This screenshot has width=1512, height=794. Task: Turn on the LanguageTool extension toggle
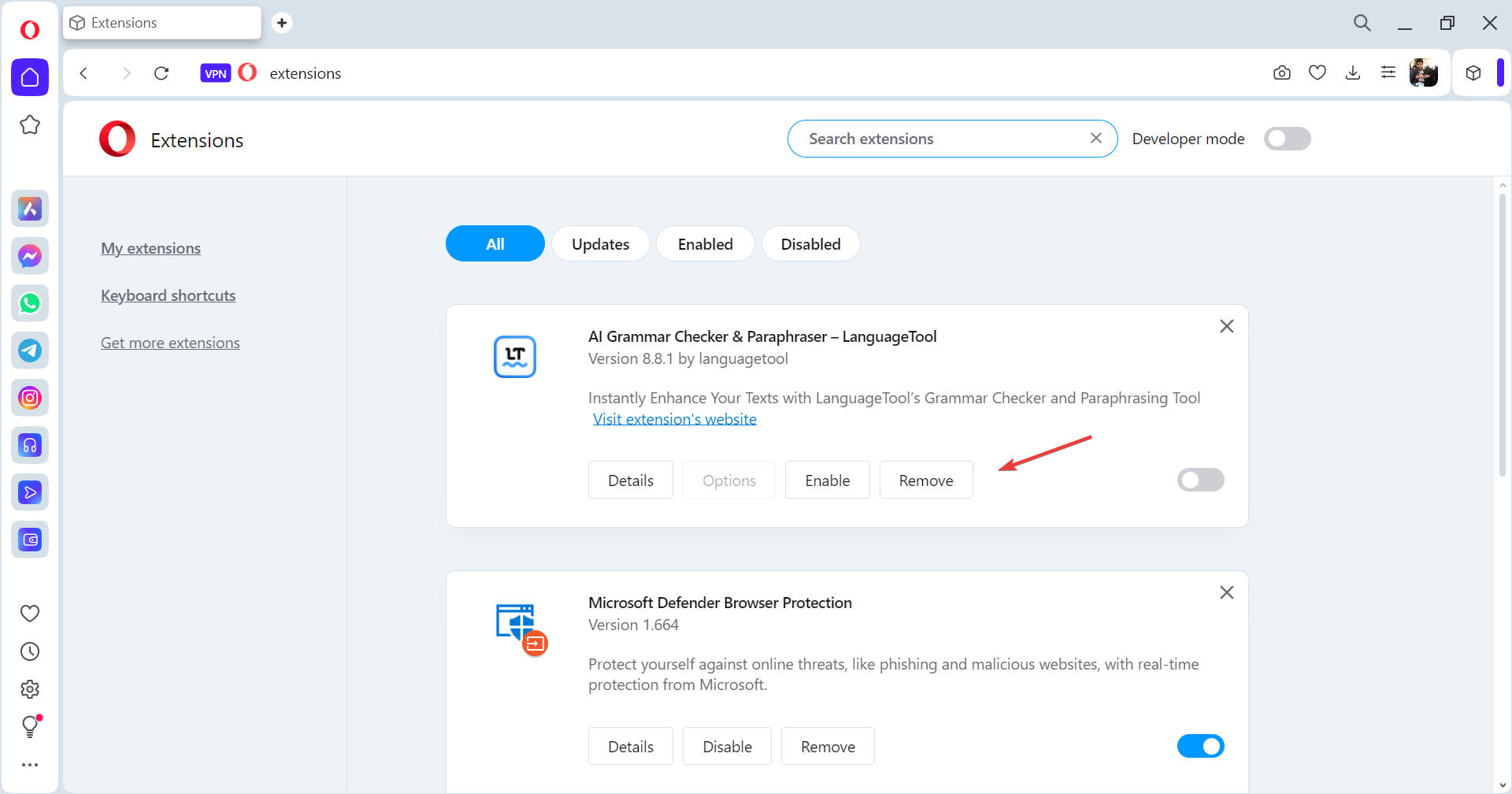pos(1200,480)
